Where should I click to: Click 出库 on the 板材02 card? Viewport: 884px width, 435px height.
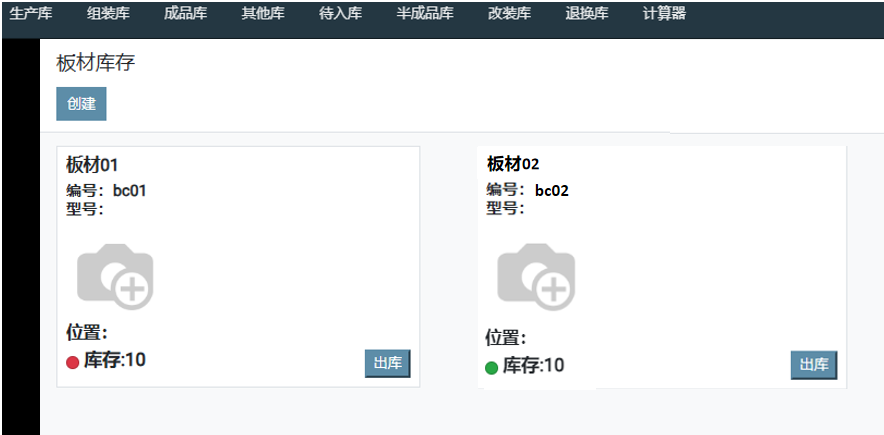(813, 365)
